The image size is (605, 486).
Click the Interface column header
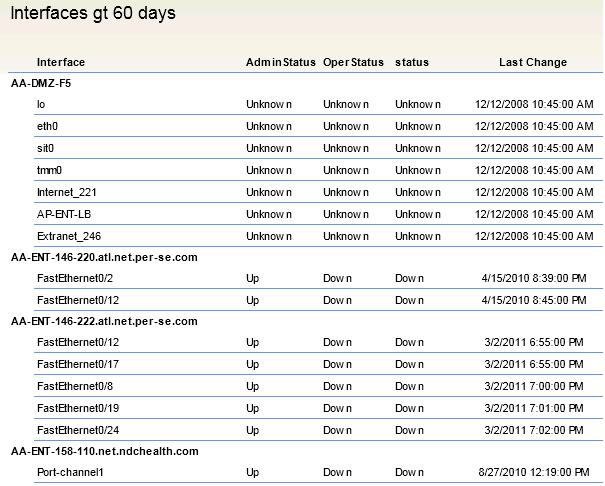[61, 62]
